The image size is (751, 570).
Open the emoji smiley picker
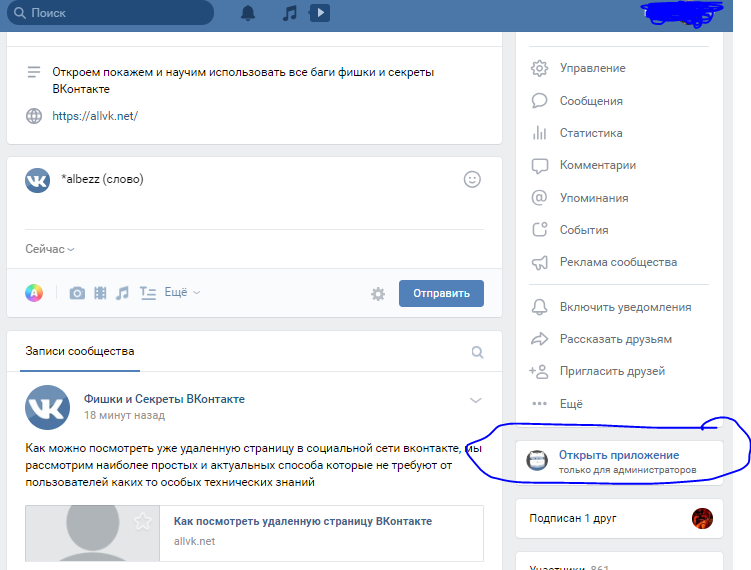click(472, 179)
